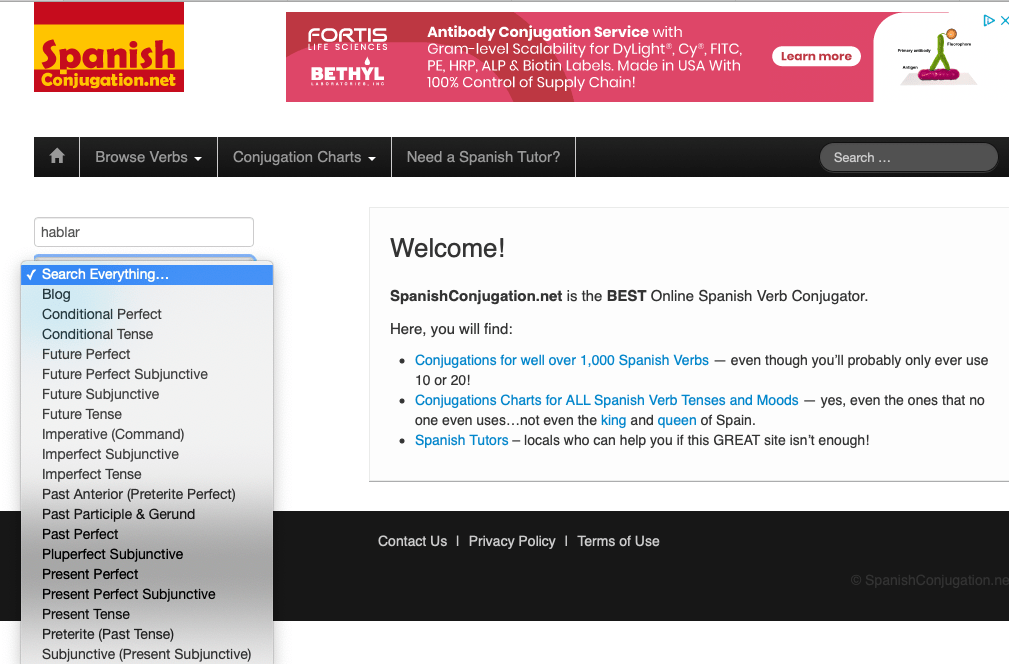
Task: Click the AdChoices triangle icon
Action: click(x=988, y=20)
